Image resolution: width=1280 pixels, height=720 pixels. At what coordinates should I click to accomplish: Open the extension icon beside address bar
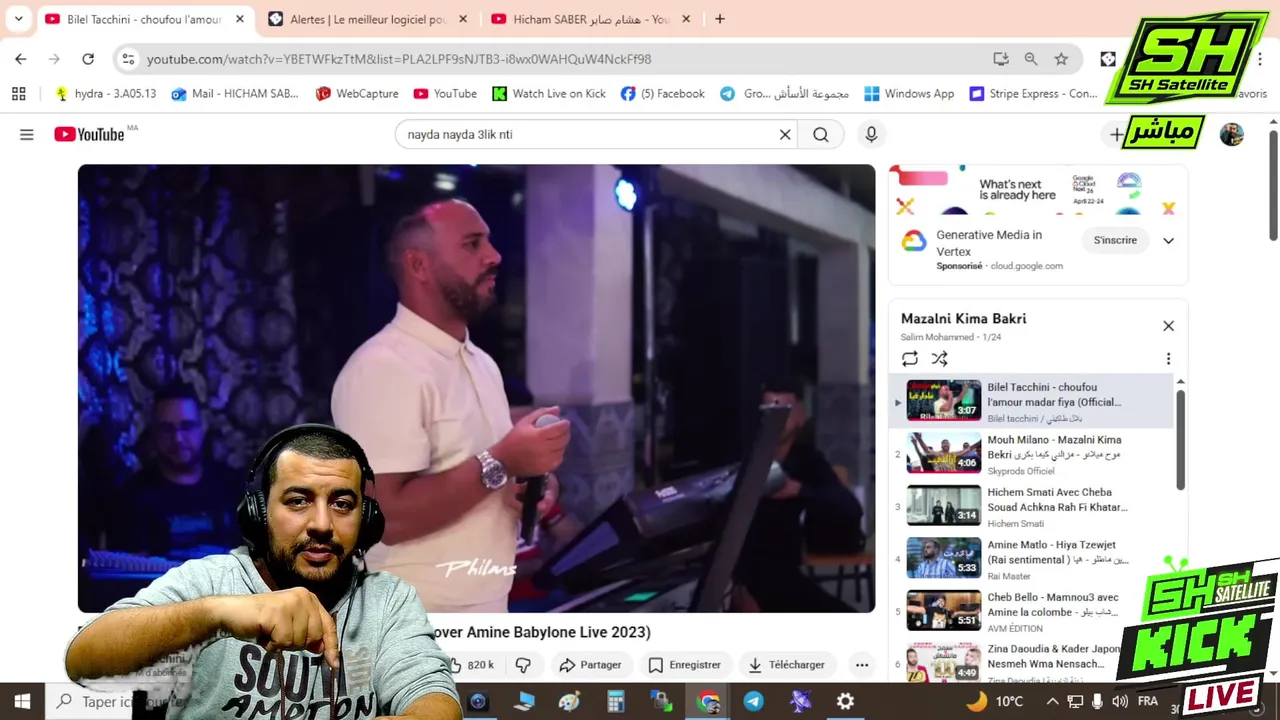point(1108,59)
